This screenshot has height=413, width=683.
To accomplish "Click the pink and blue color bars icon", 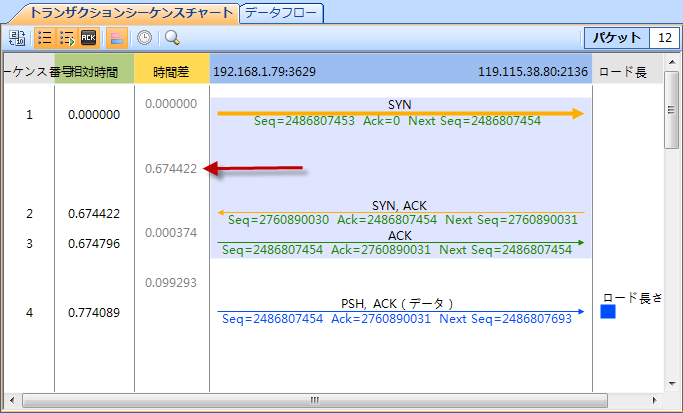I will click(x=117, y=38).
